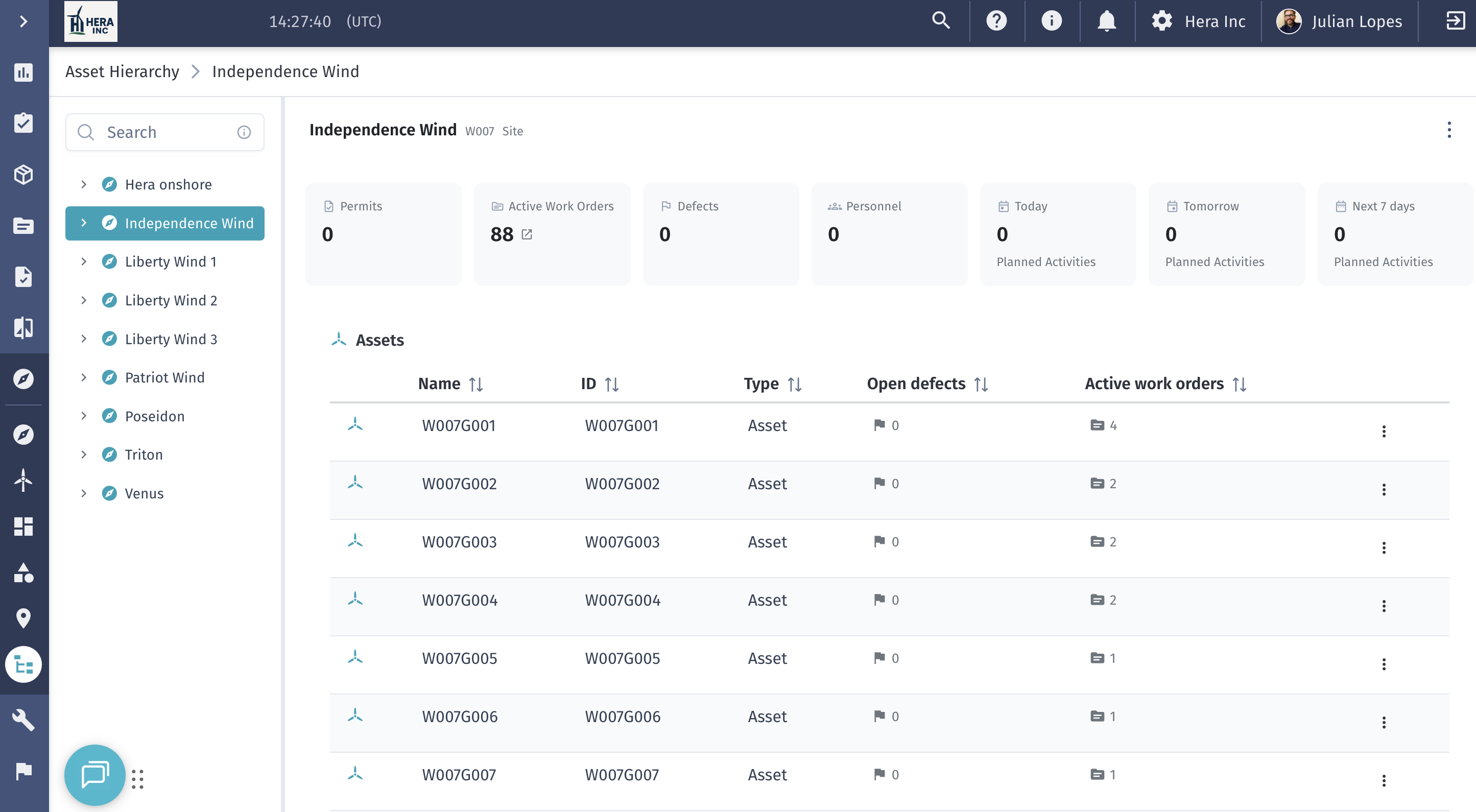Image resolution: width=1476 pixels, height=812 pixels.
Task: Click the Asset Hierarchy breadcrumb link
Action: (x=122, y=71)
